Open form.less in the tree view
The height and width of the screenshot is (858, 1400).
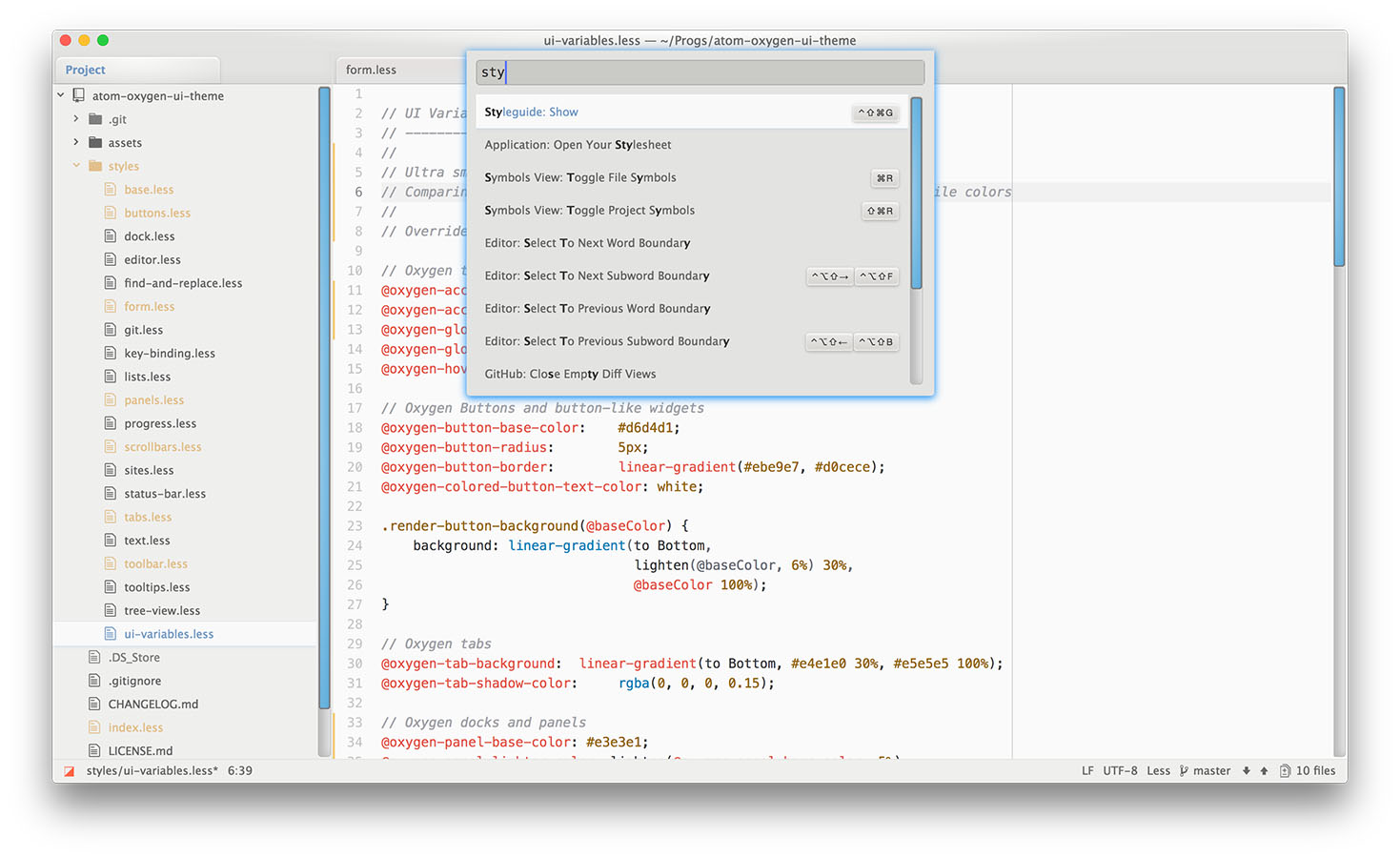click(x=150, y=307)
